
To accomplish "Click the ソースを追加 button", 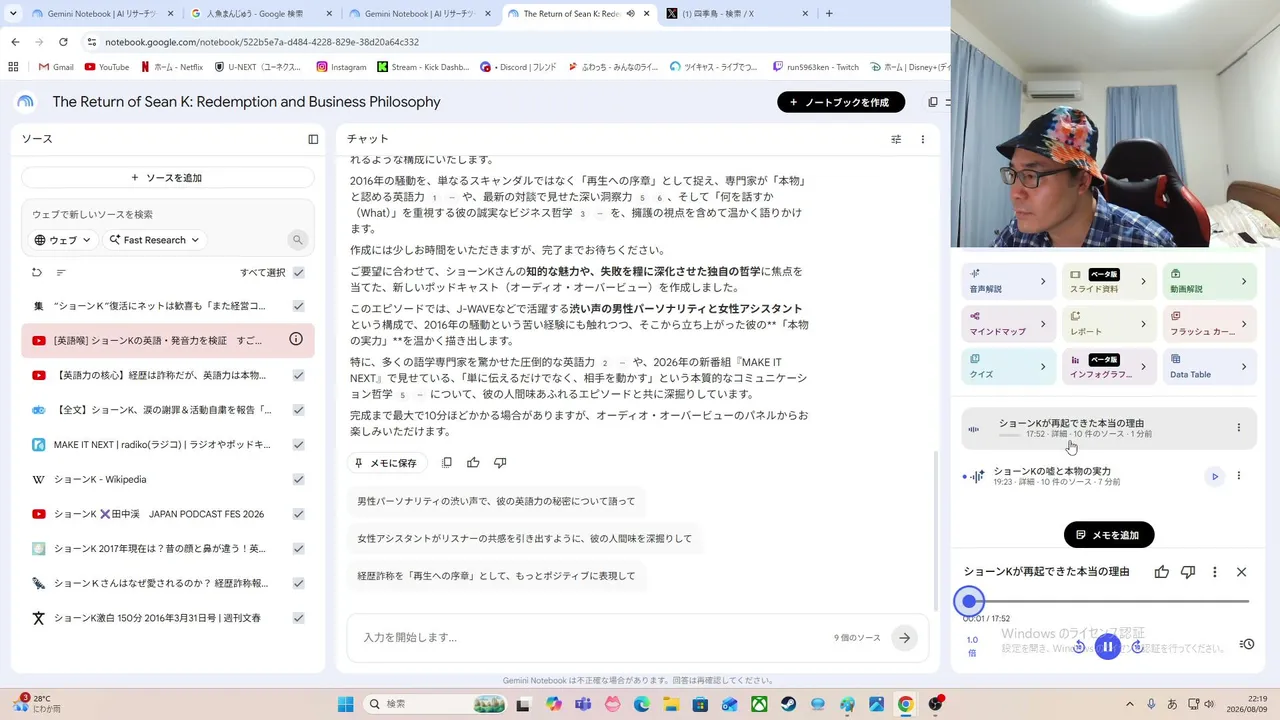I will click(167, 178).
